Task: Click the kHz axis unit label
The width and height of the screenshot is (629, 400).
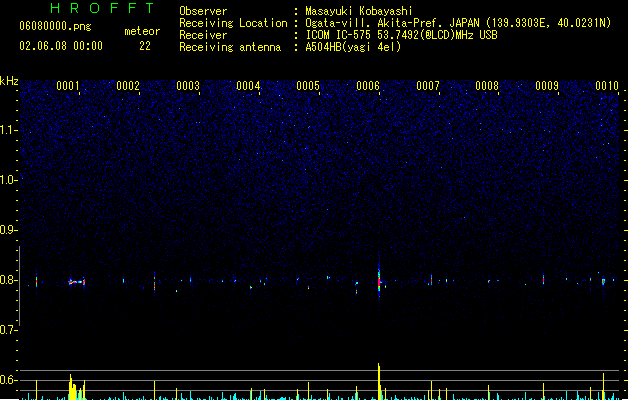Action: pos(9,81)
